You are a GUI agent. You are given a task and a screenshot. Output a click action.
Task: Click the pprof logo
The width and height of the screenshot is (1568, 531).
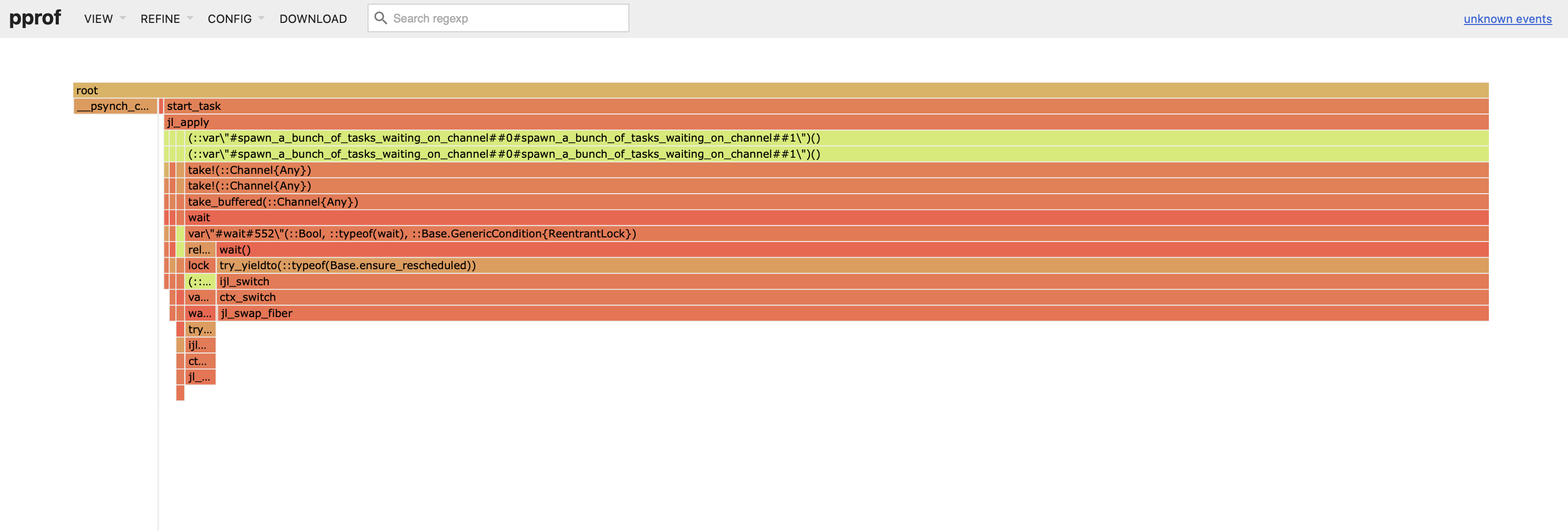pyautogui.click(x=35, y=18)
